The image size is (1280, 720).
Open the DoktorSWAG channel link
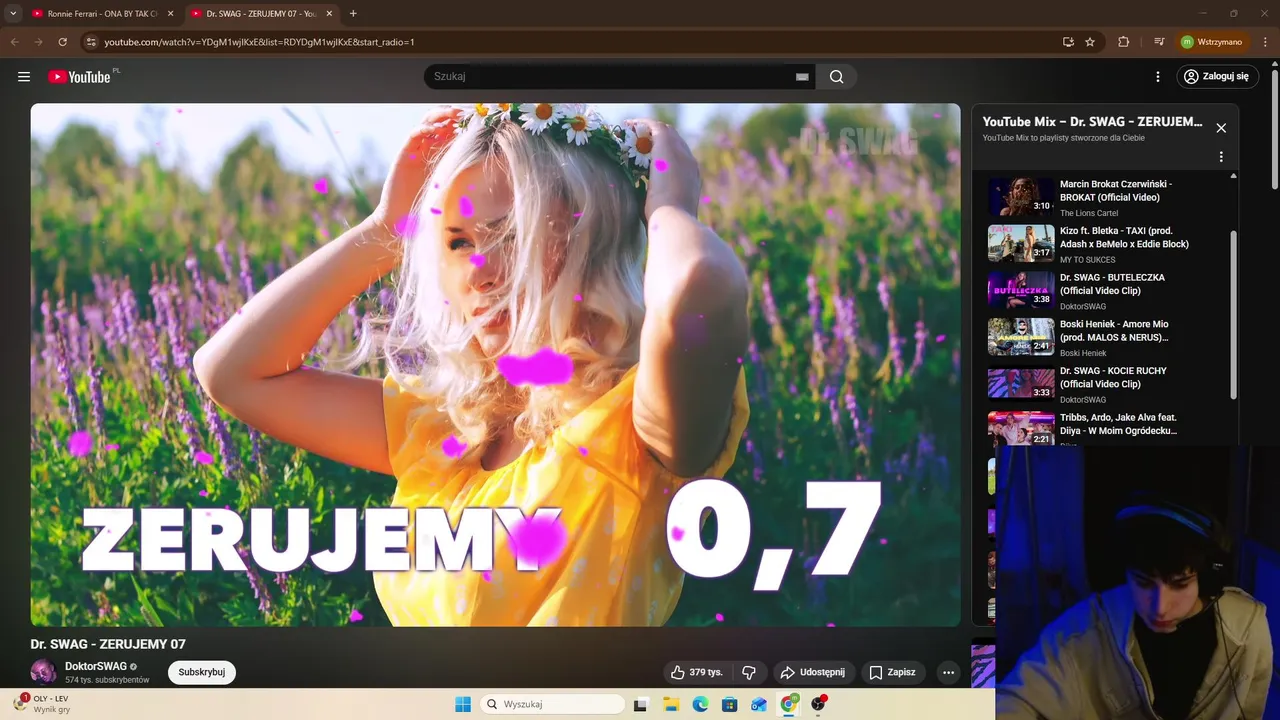click(96, 666)
